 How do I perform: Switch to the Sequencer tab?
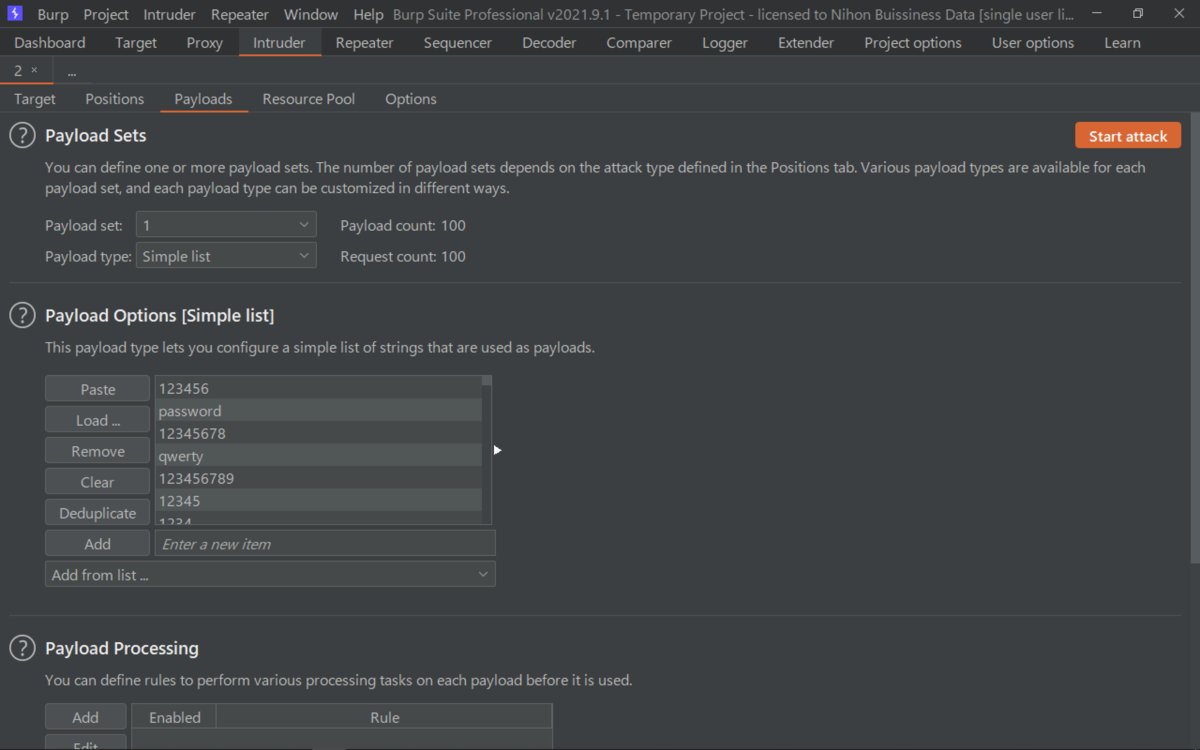pos(458,43)
